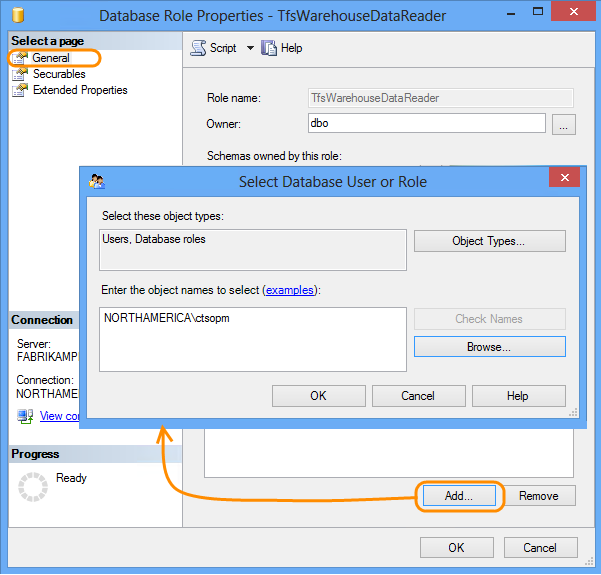Open View connection properties link
601x575 pixels.
(59, 416)
